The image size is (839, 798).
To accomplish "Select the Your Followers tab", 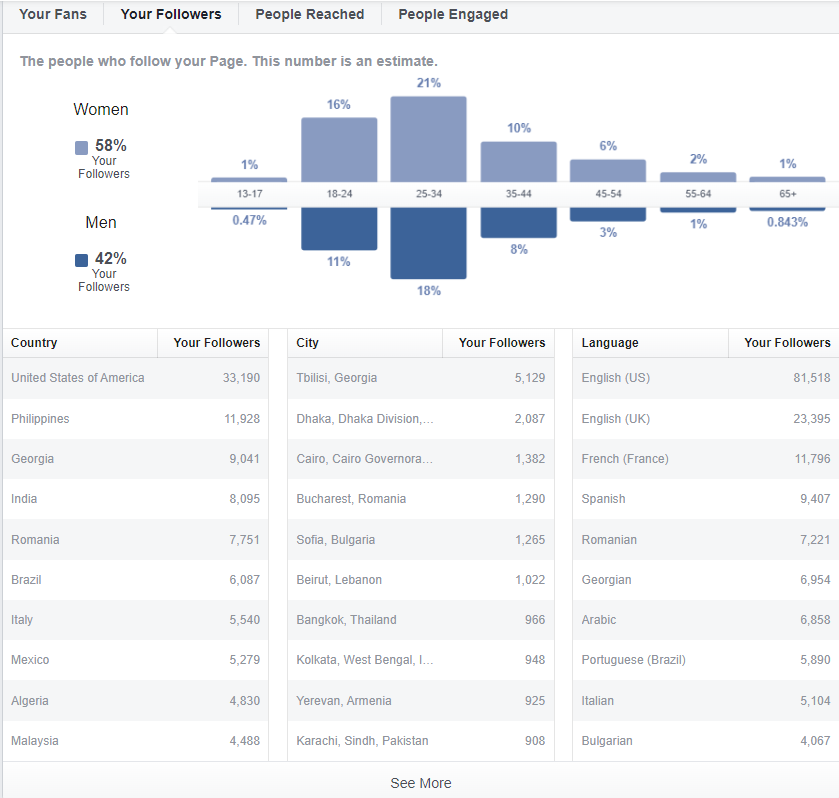I will pyautogui.click(x=171, y=14).
